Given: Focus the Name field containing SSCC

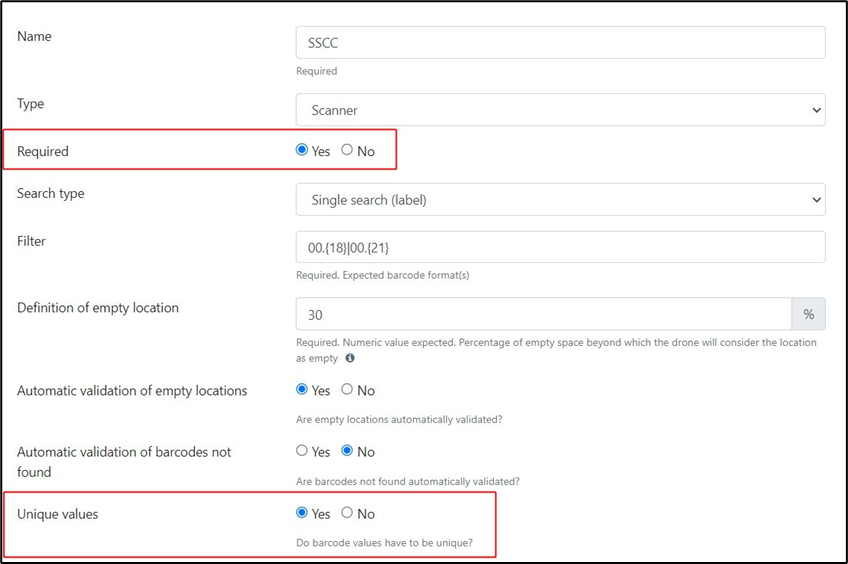Looking at the screenshot, I should [x=560, y=43].
